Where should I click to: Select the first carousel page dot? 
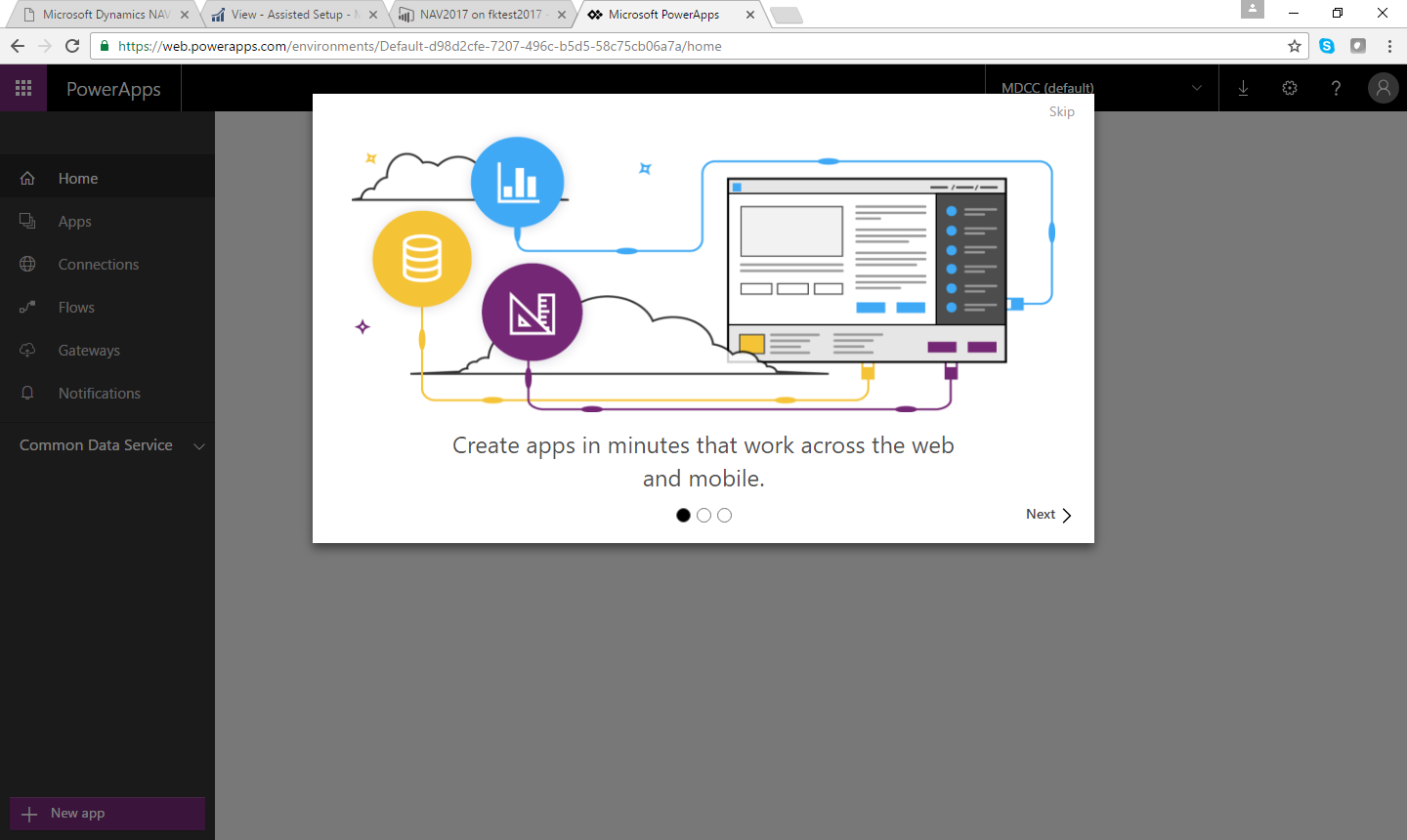683,515
